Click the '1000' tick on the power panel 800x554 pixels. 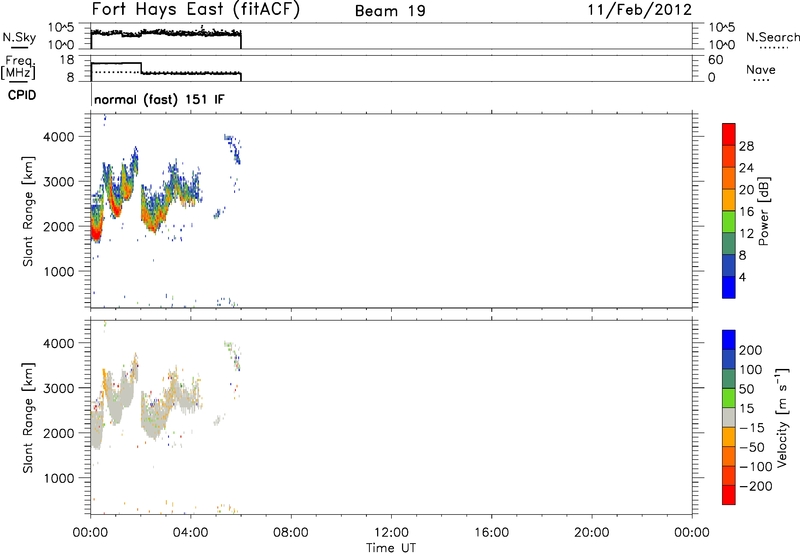click(59, 271)
